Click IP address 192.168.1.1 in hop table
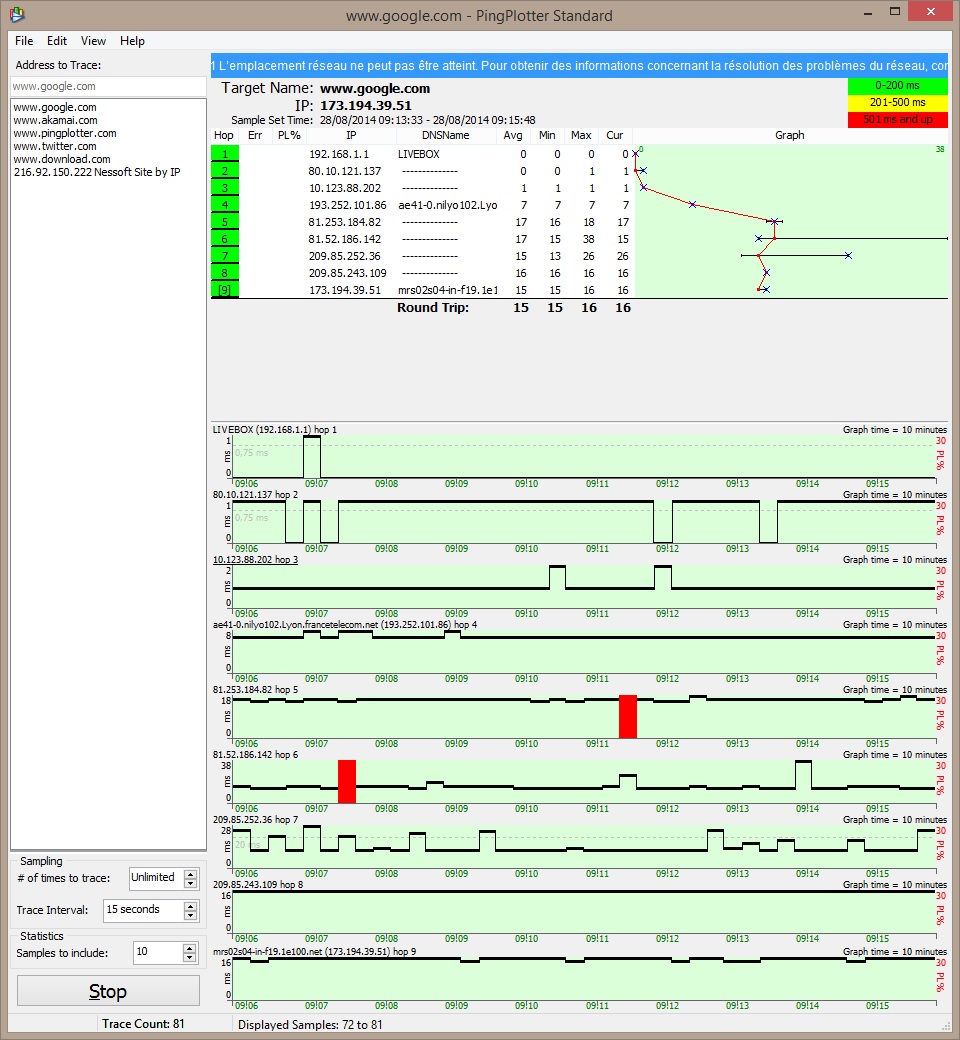 click(x=339, y=154)
